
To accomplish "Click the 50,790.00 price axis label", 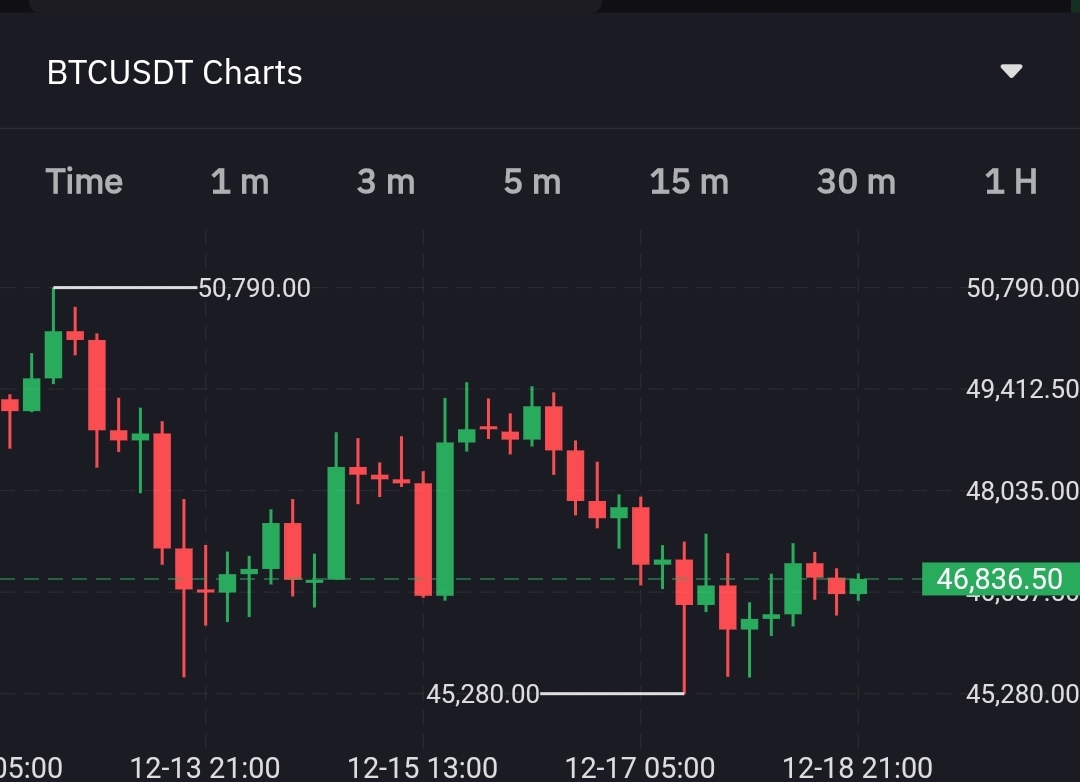I will pos(1022,288).
